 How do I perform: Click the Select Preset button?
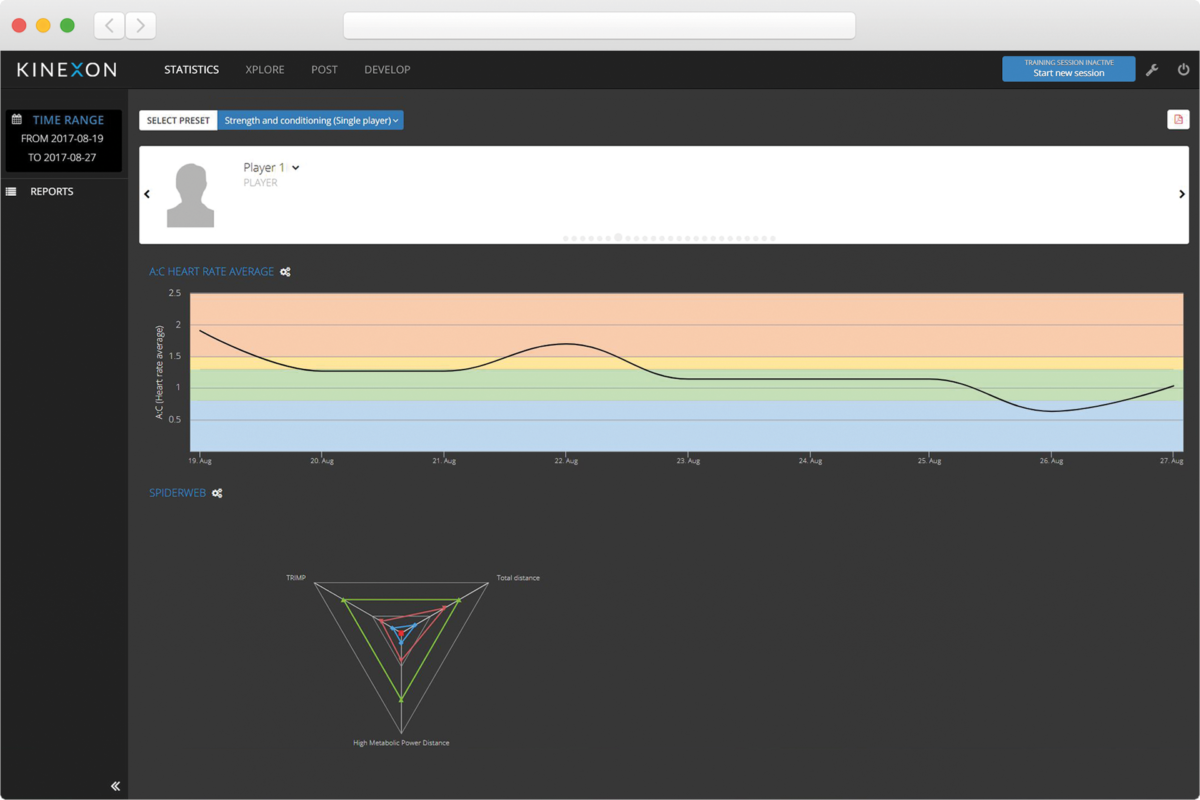coord(178,120)
